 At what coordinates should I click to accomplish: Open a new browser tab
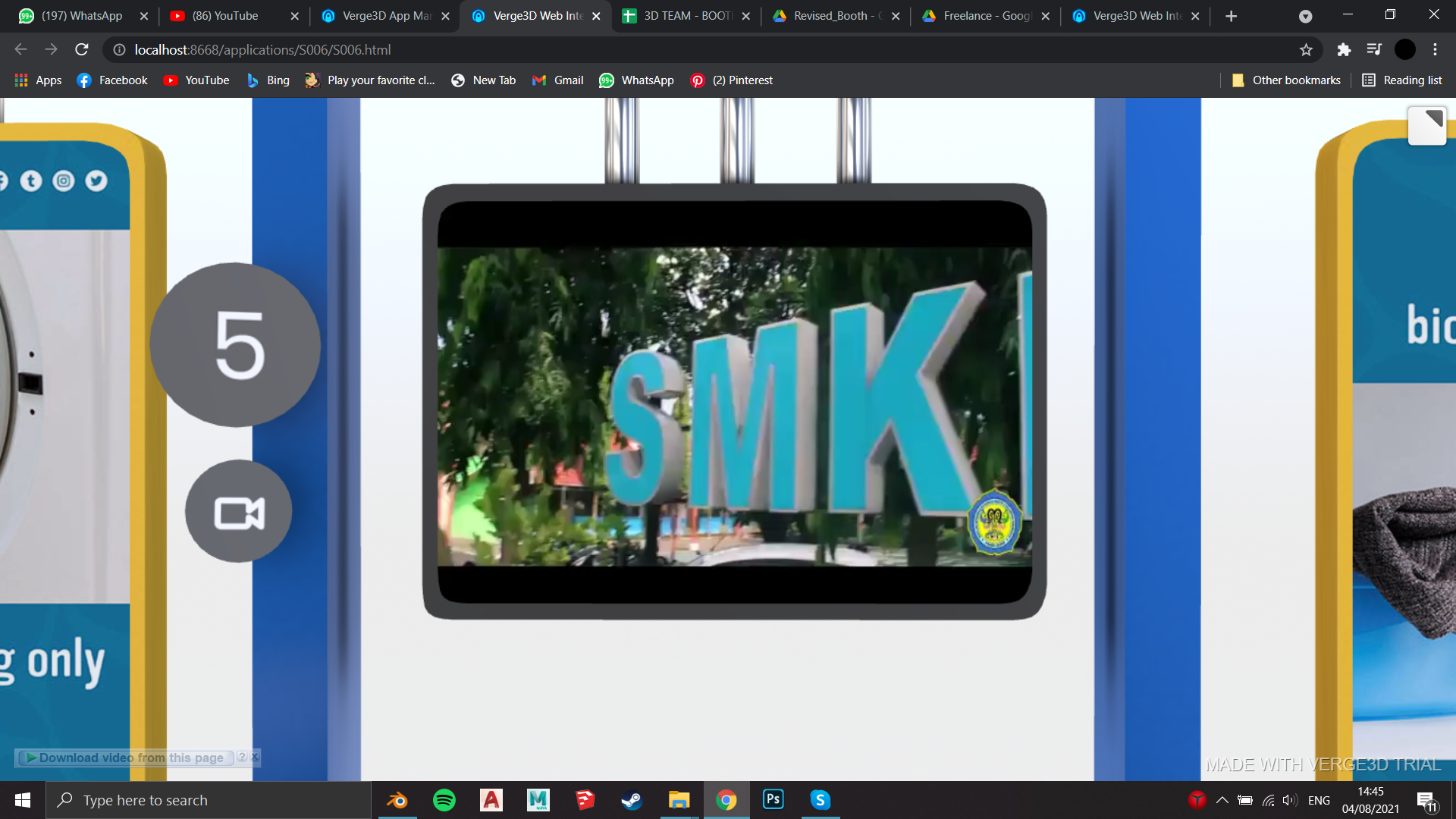[1232, 16]
